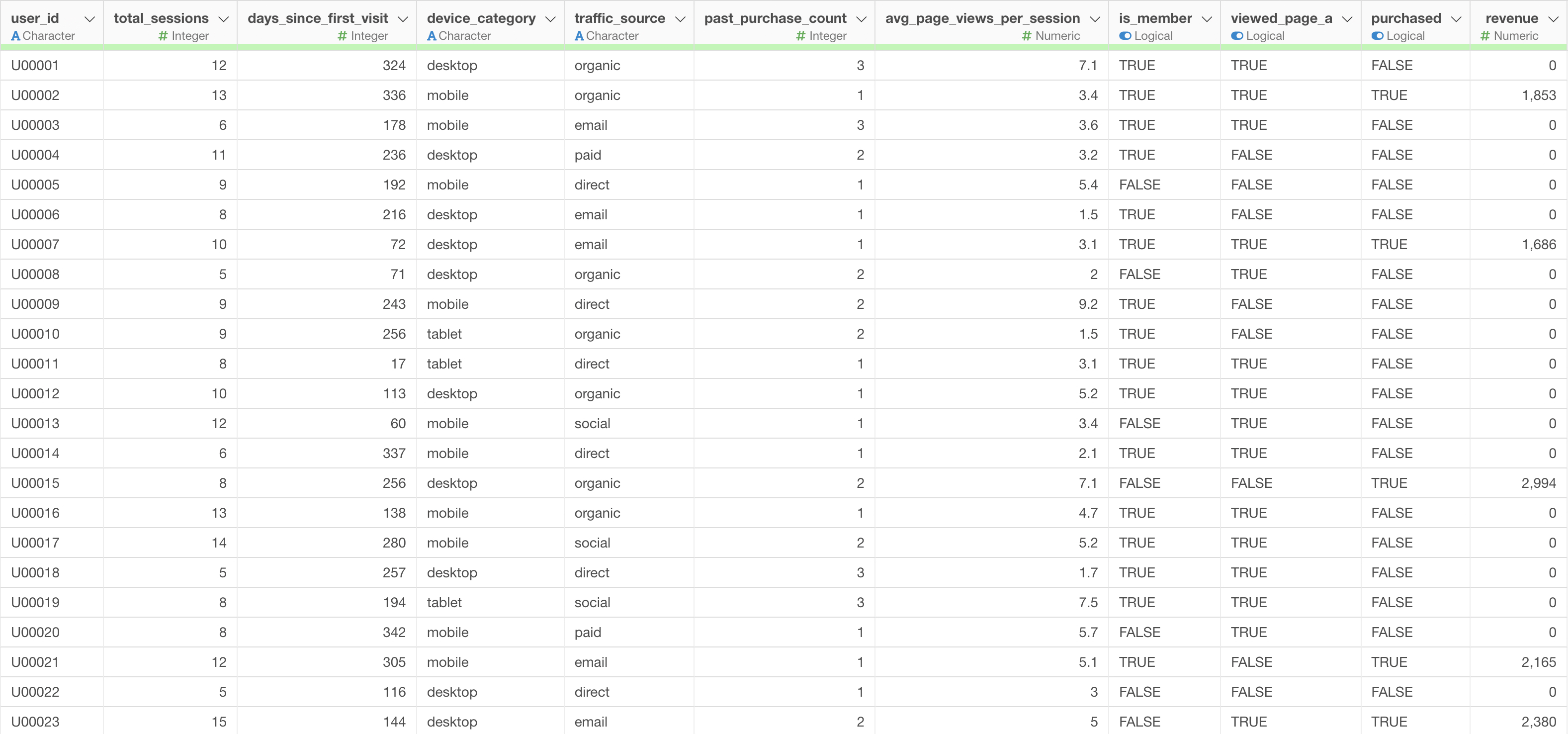The width and height of the screenshot is (1568, 734).
Task: Open the past_purchase_count column dropdown
Action: [861, 19]
